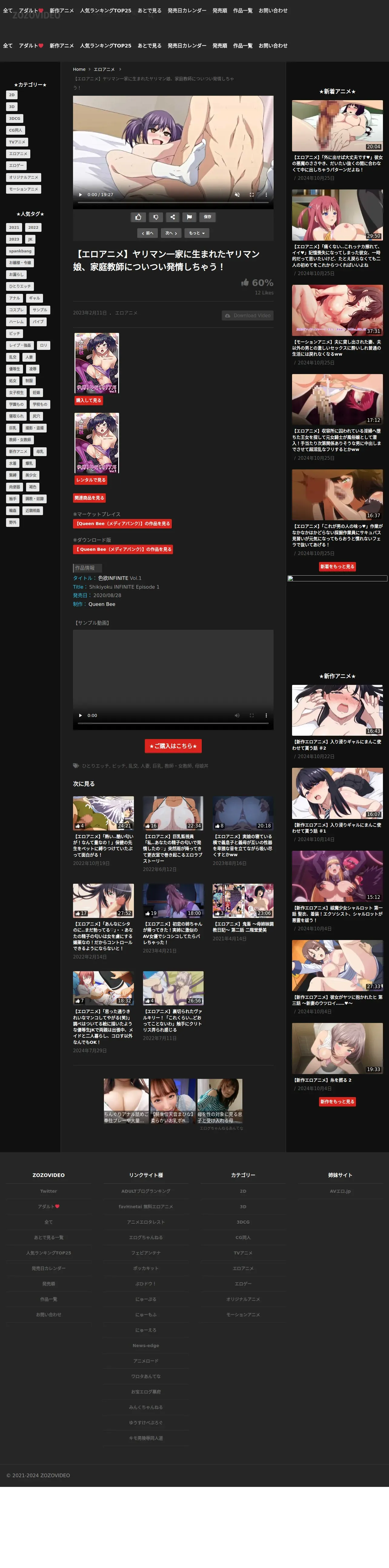Click the sample video fullscreen icon

(x=252, y=715)
